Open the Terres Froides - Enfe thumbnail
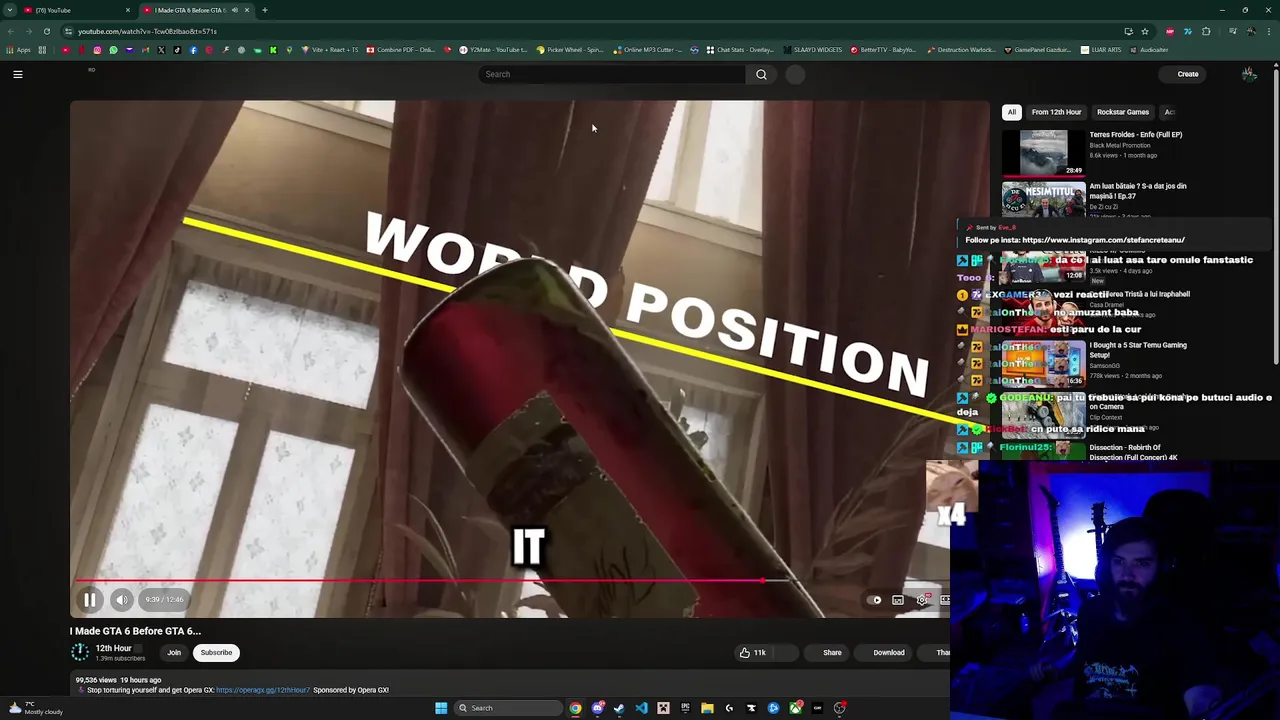1280x720 pixels. point(1043,152)
